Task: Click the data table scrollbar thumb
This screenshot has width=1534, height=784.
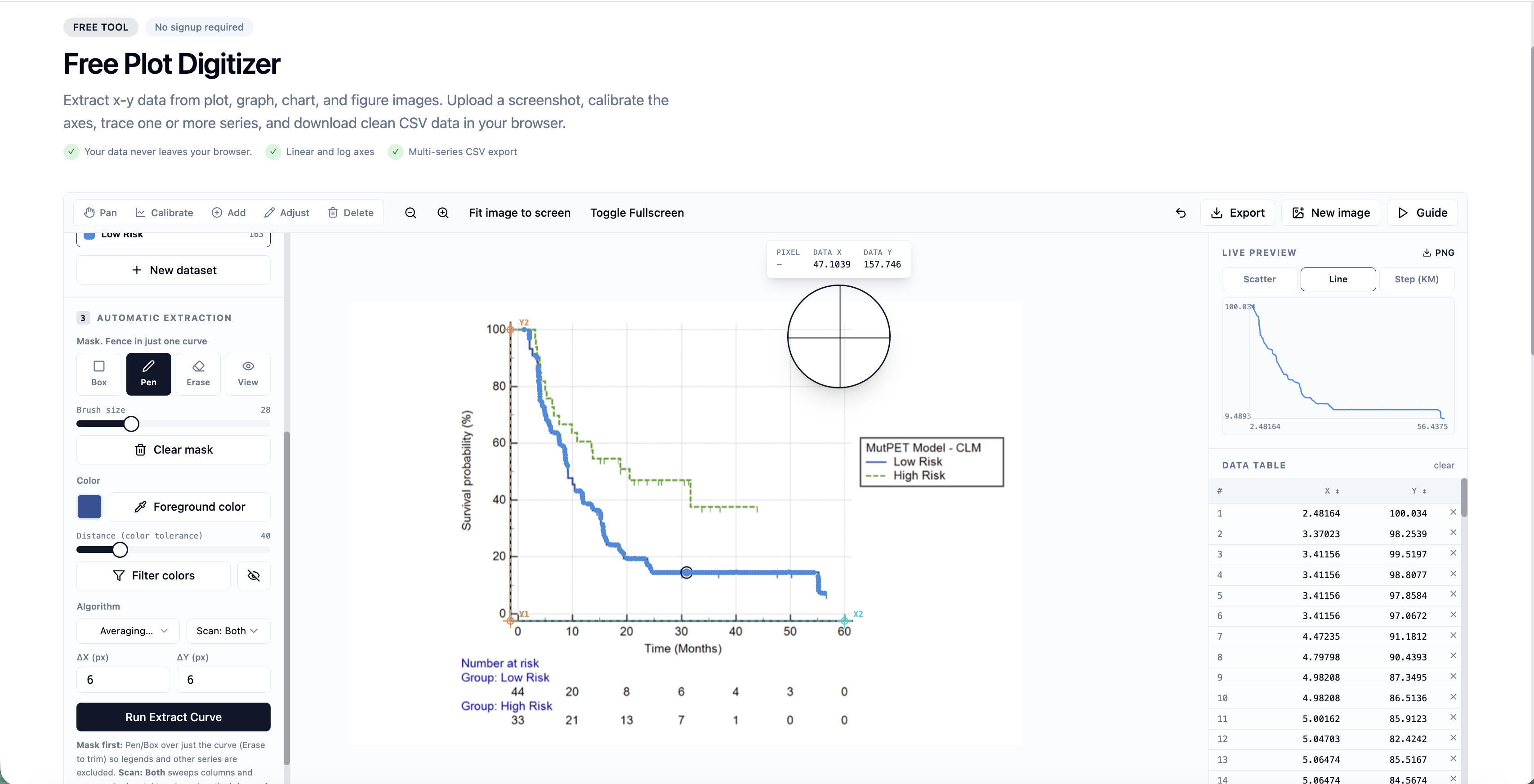Action: point(1464,498)
